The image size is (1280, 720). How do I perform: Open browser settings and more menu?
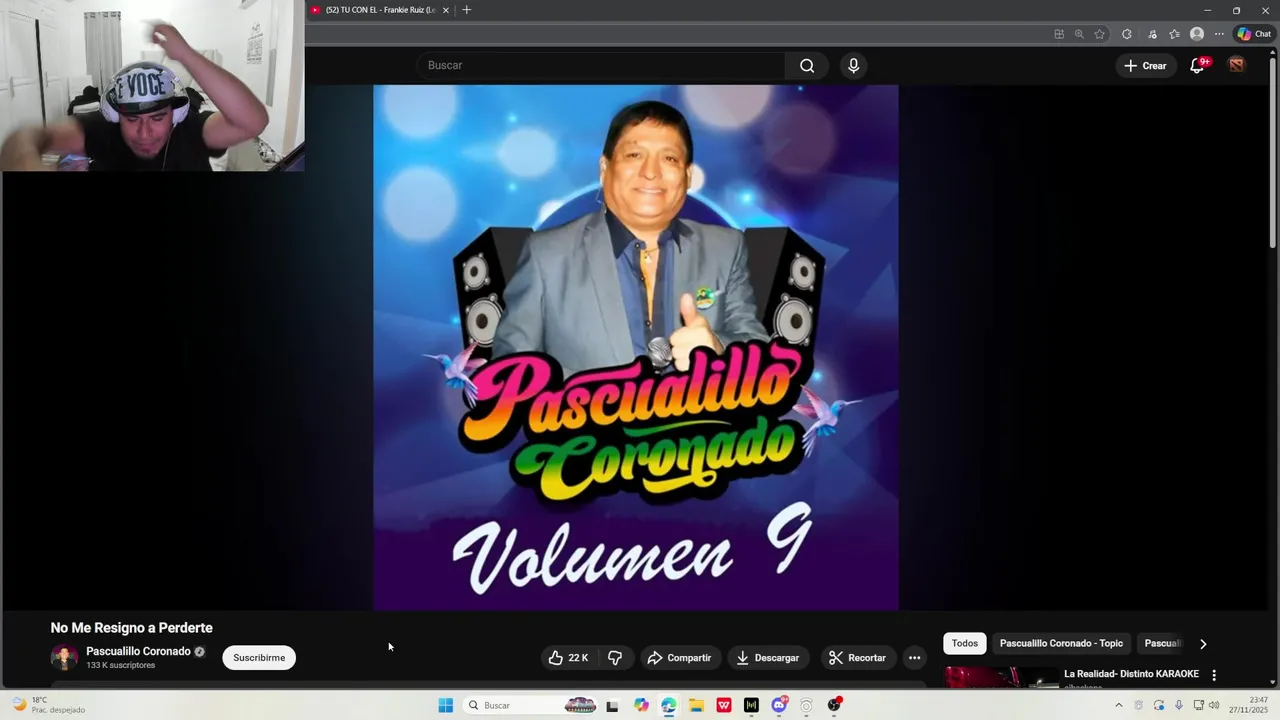coord(1219,34)
